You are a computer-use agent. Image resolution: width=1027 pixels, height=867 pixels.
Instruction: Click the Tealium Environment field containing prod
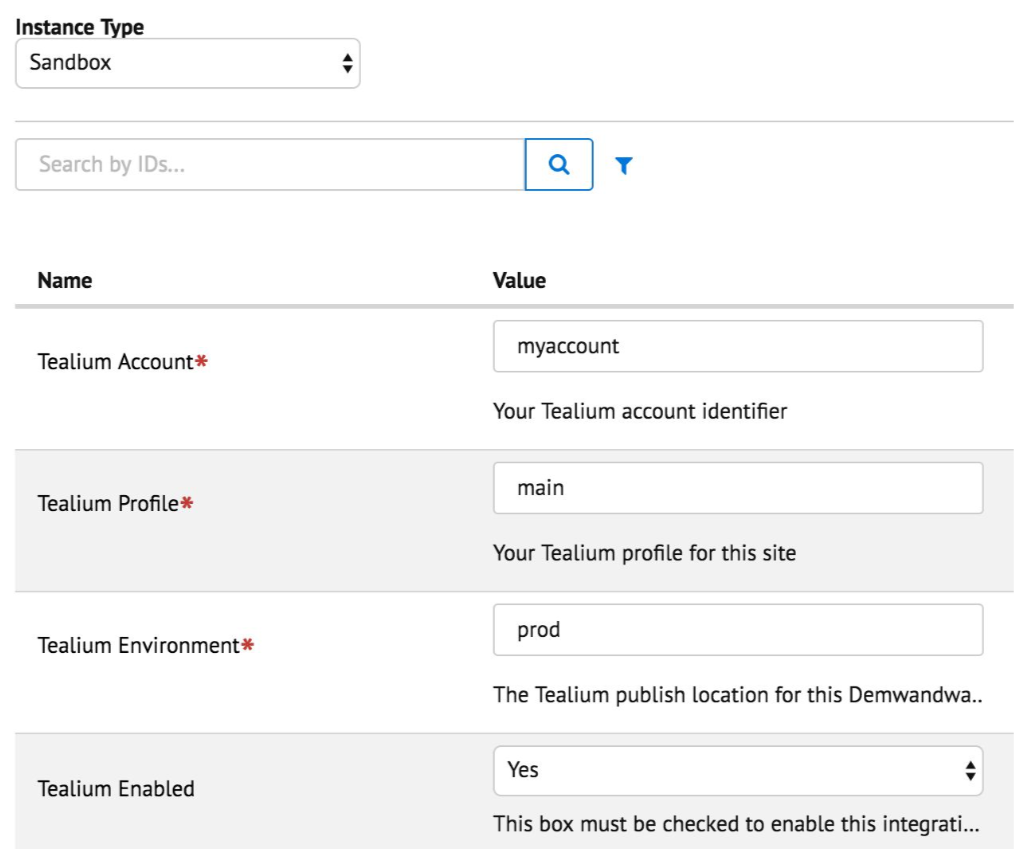click(737, 630)
